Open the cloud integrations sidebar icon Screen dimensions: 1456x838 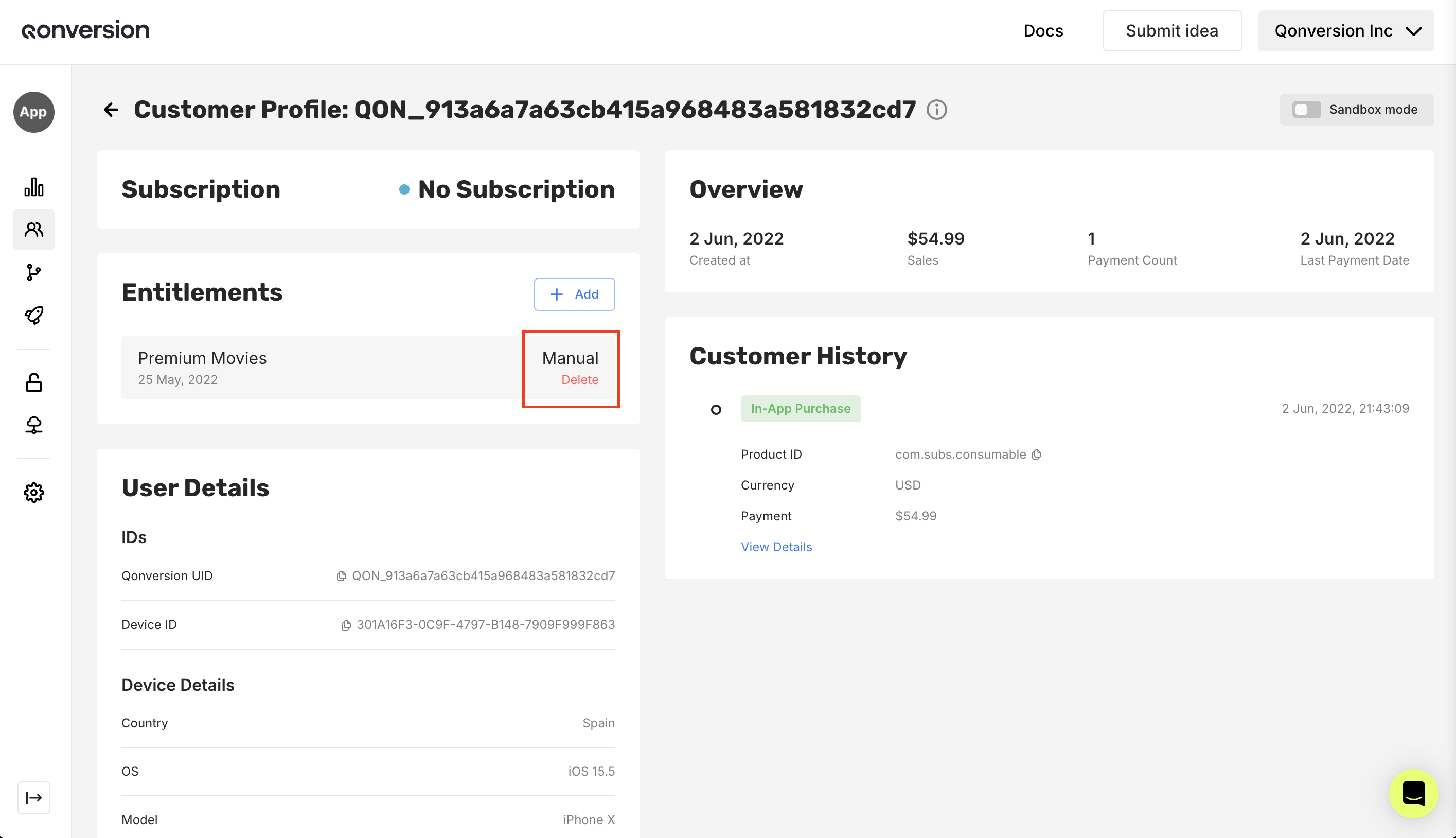(x=34, y=425)
